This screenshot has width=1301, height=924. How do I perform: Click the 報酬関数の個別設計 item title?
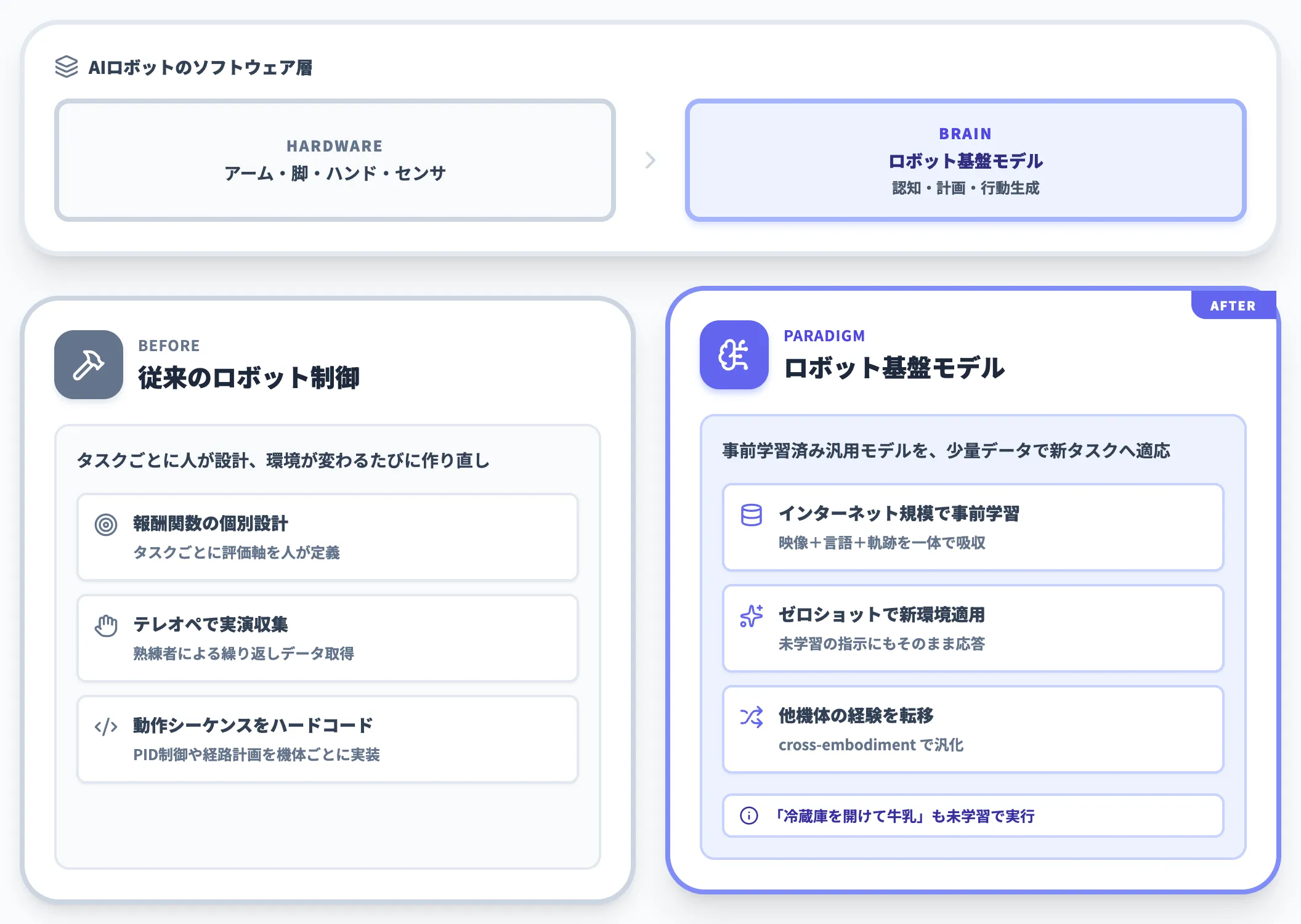[211, 524]
